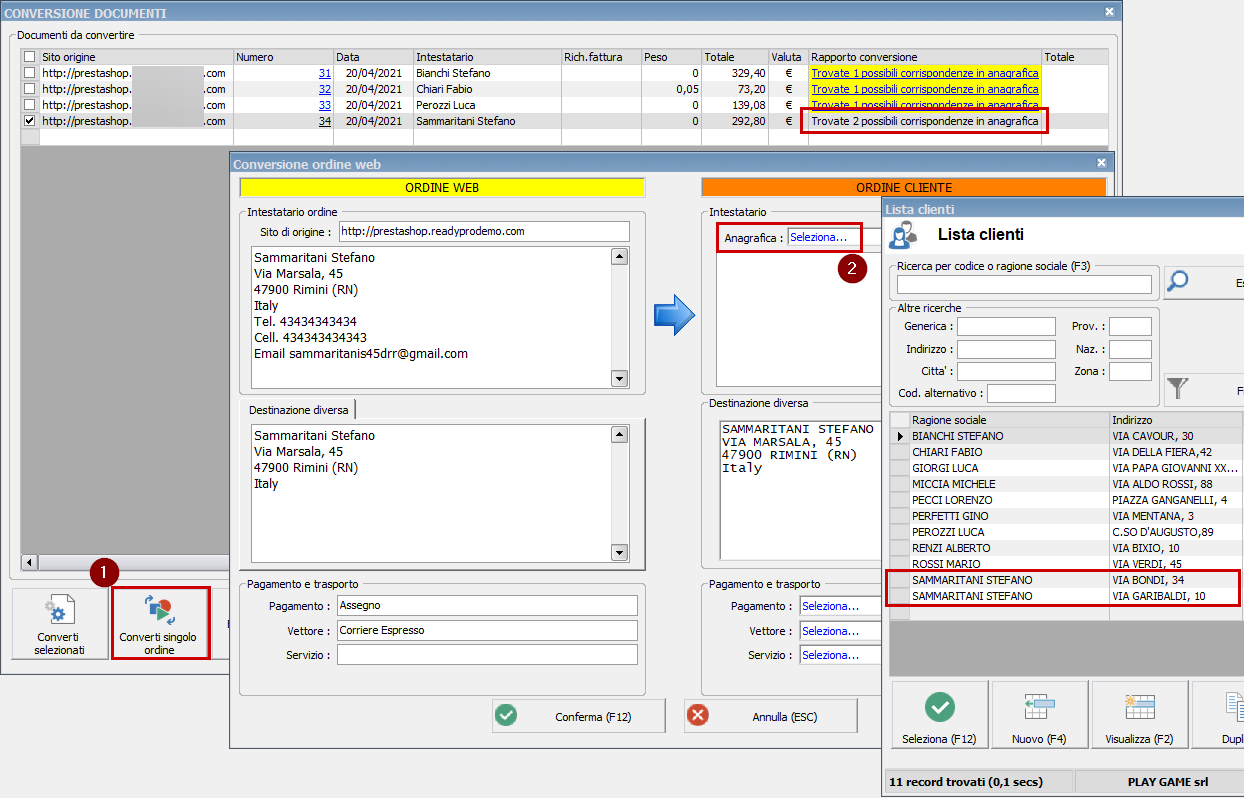Viewport: 1244px width, 798px height.
Task: Toggle checkbox for order 32 row
Action: (29, 89)
